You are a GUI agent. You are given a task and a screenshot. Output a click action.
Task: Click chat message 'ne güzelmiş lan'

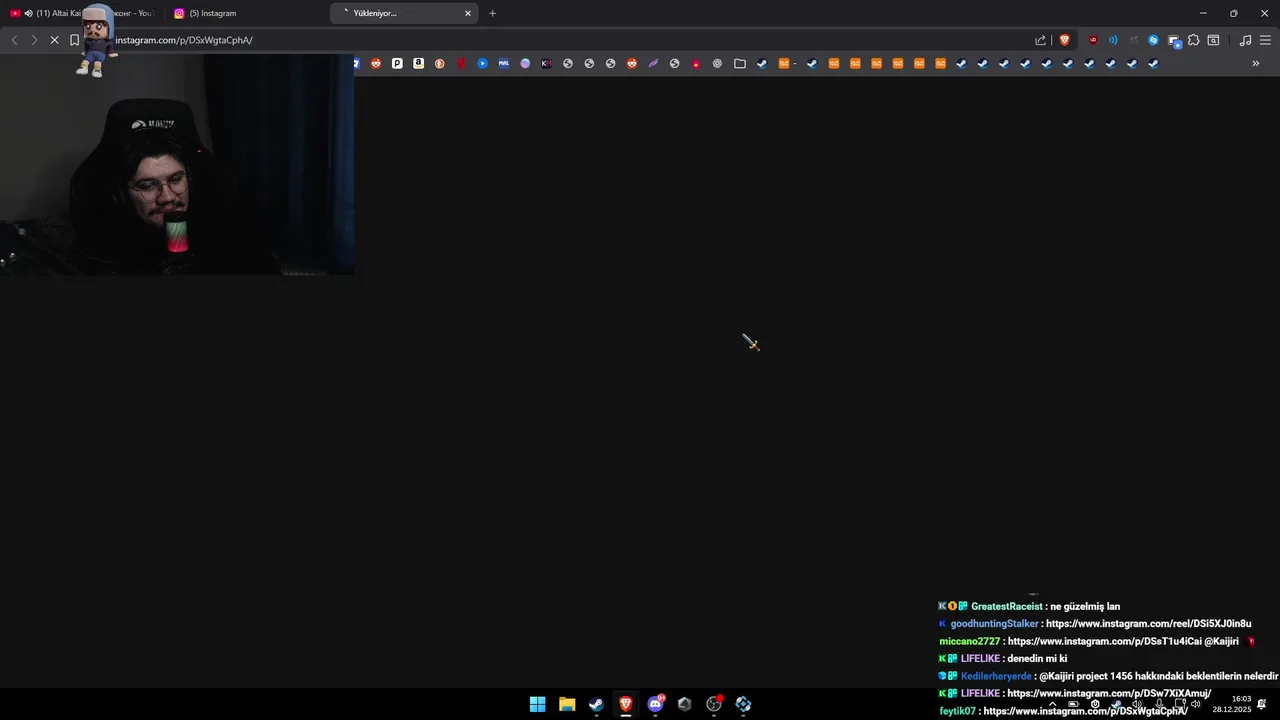click(1085, 606)
